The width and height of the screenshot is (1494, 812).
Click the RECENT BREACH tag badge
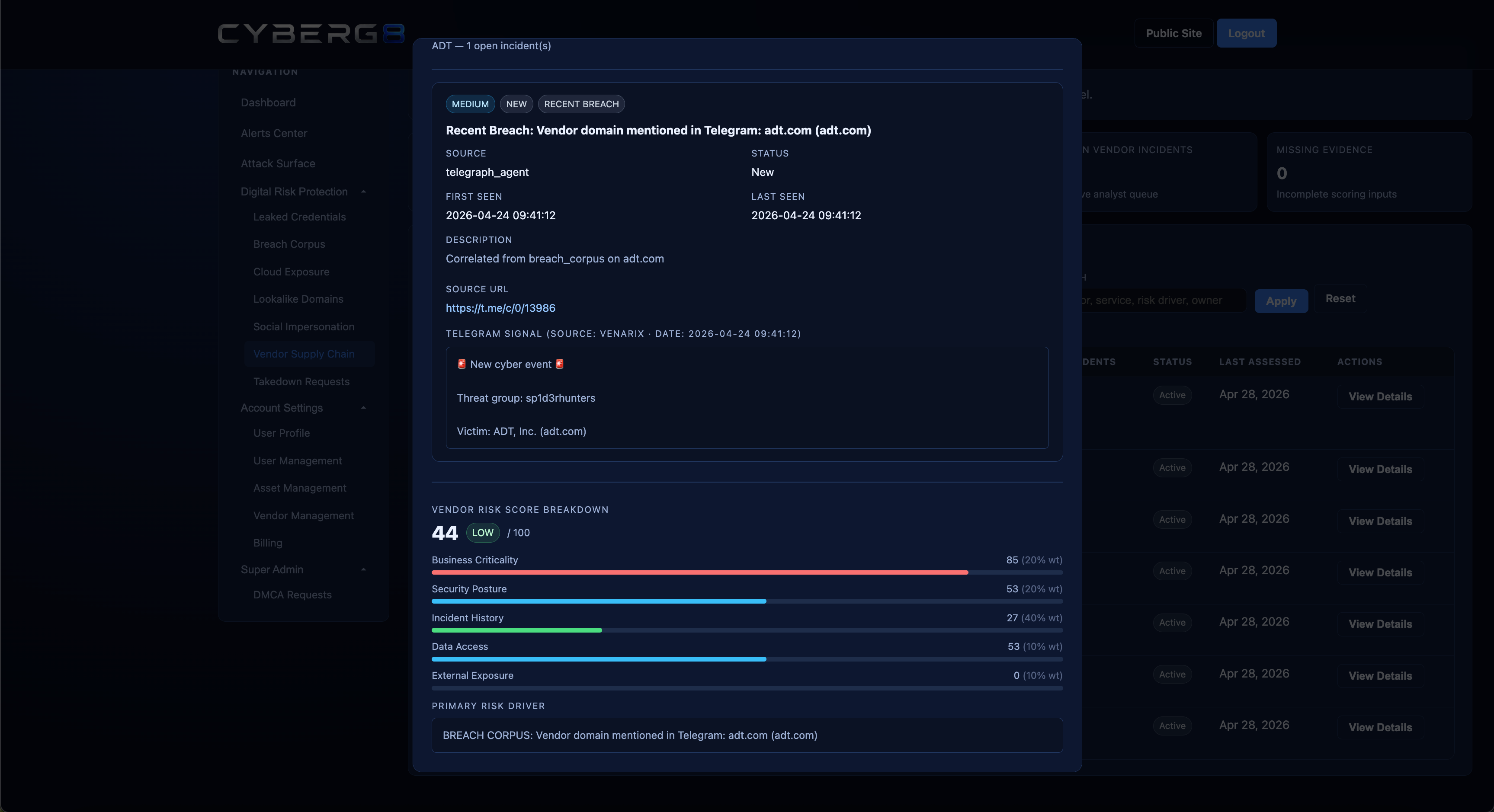coord(581,104)
